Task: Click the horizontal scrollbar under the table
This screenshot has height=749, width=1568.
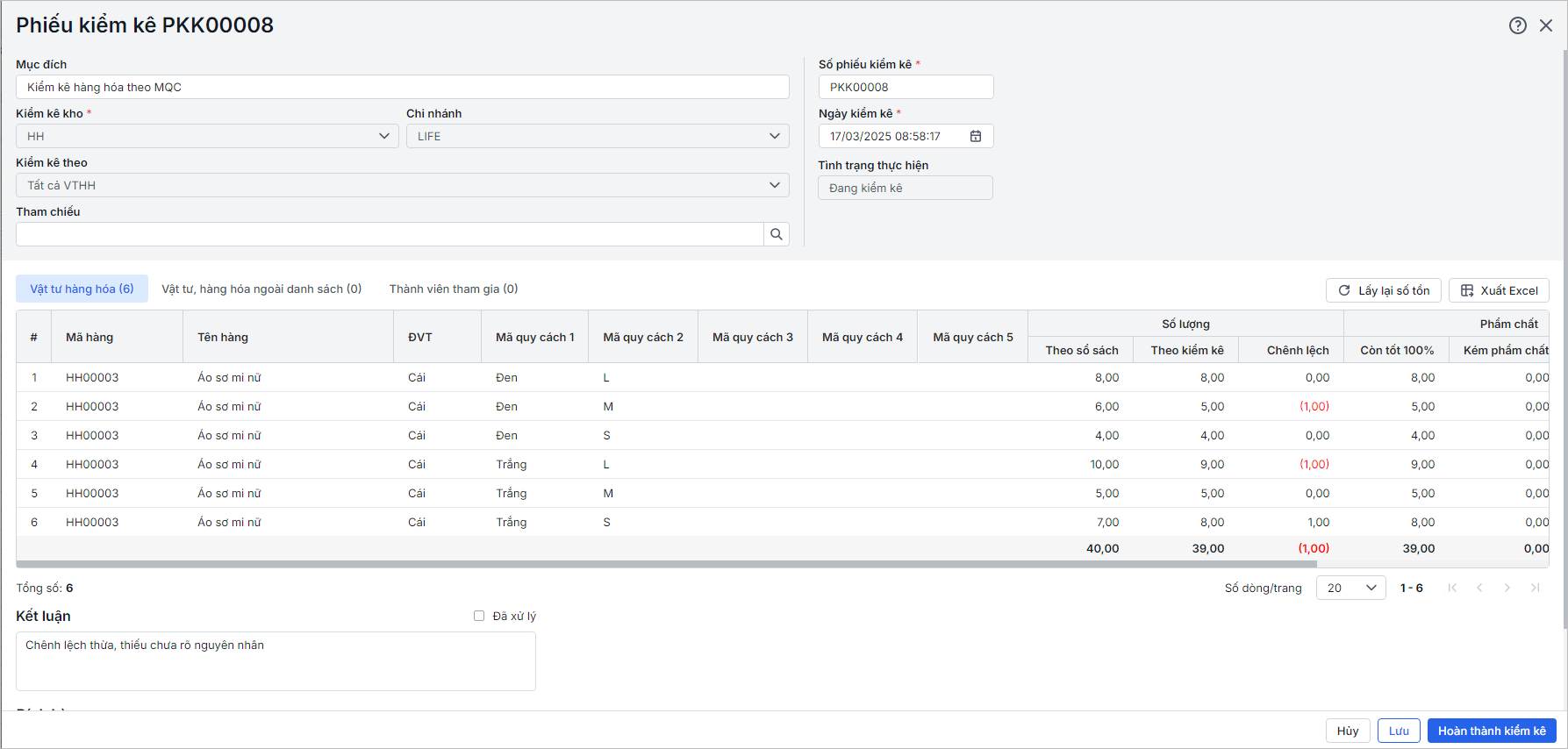Action: click(x=667, y=564)
